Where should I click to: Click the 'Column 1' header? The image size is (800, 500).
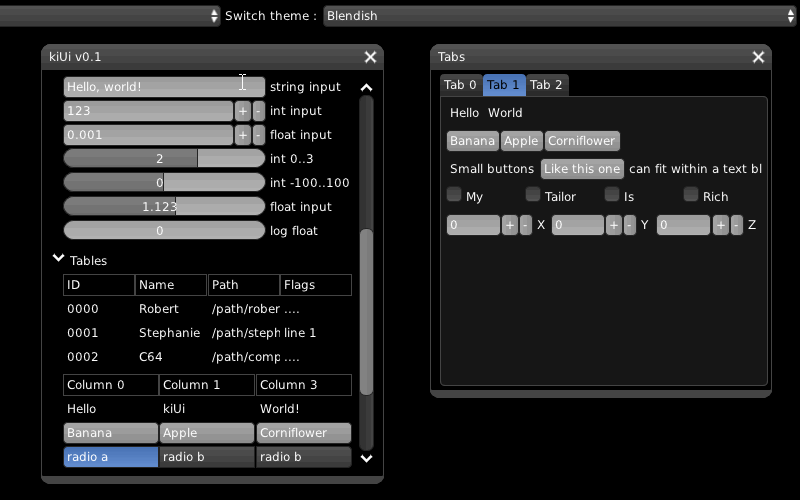[x=207, y=385]
